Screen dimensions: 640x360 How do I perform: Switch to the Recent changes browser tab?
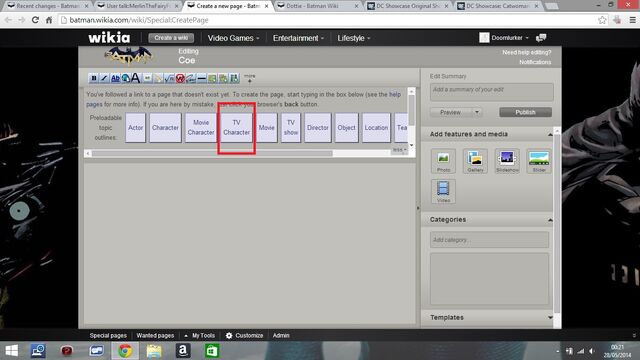point(48,6)
